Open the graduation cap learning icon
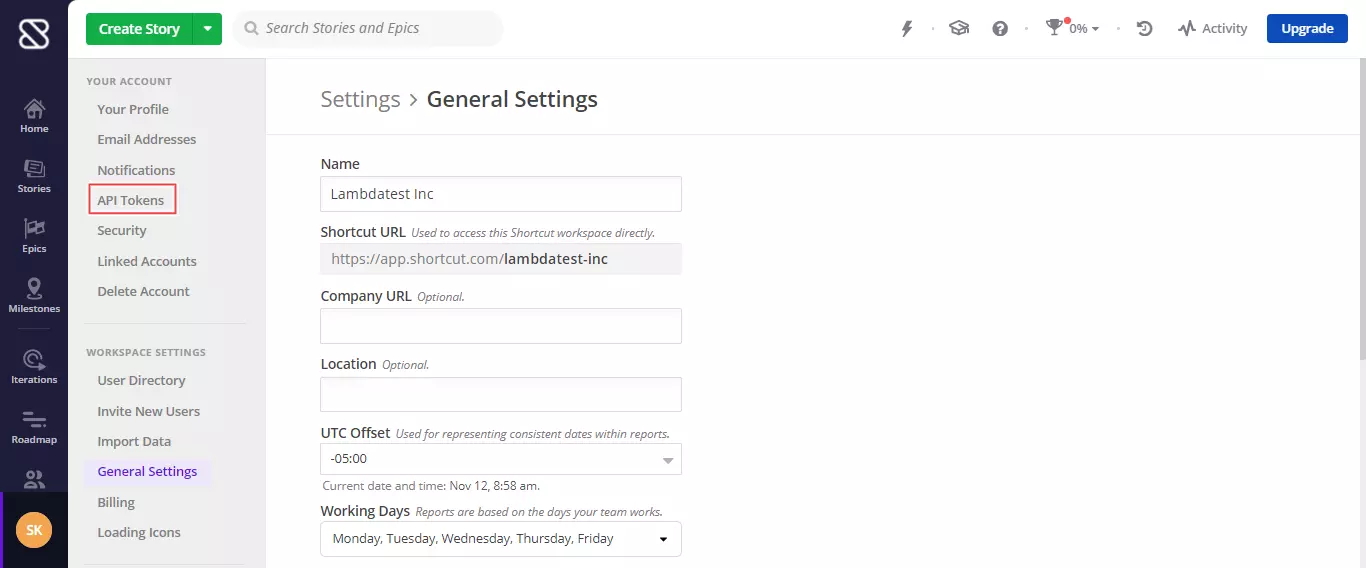 pos(959,29)
